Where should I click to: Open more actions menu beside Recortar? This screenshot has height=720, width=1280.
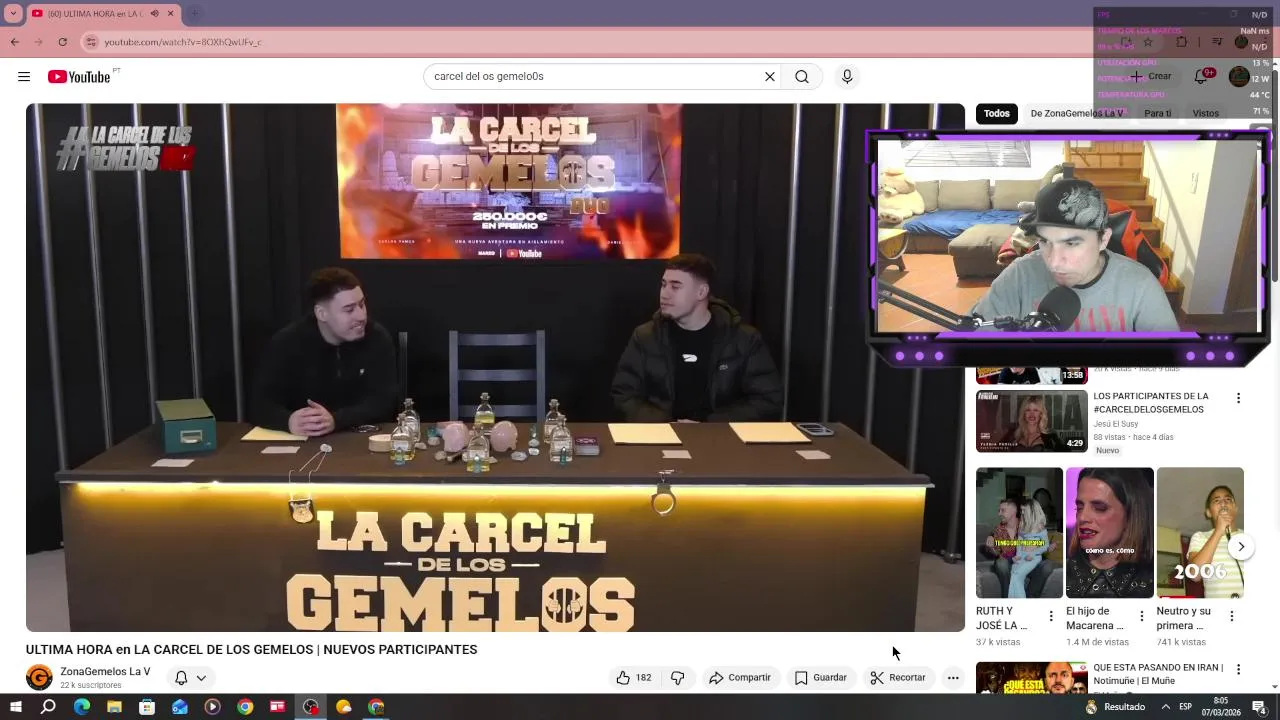tap(953, 678)
